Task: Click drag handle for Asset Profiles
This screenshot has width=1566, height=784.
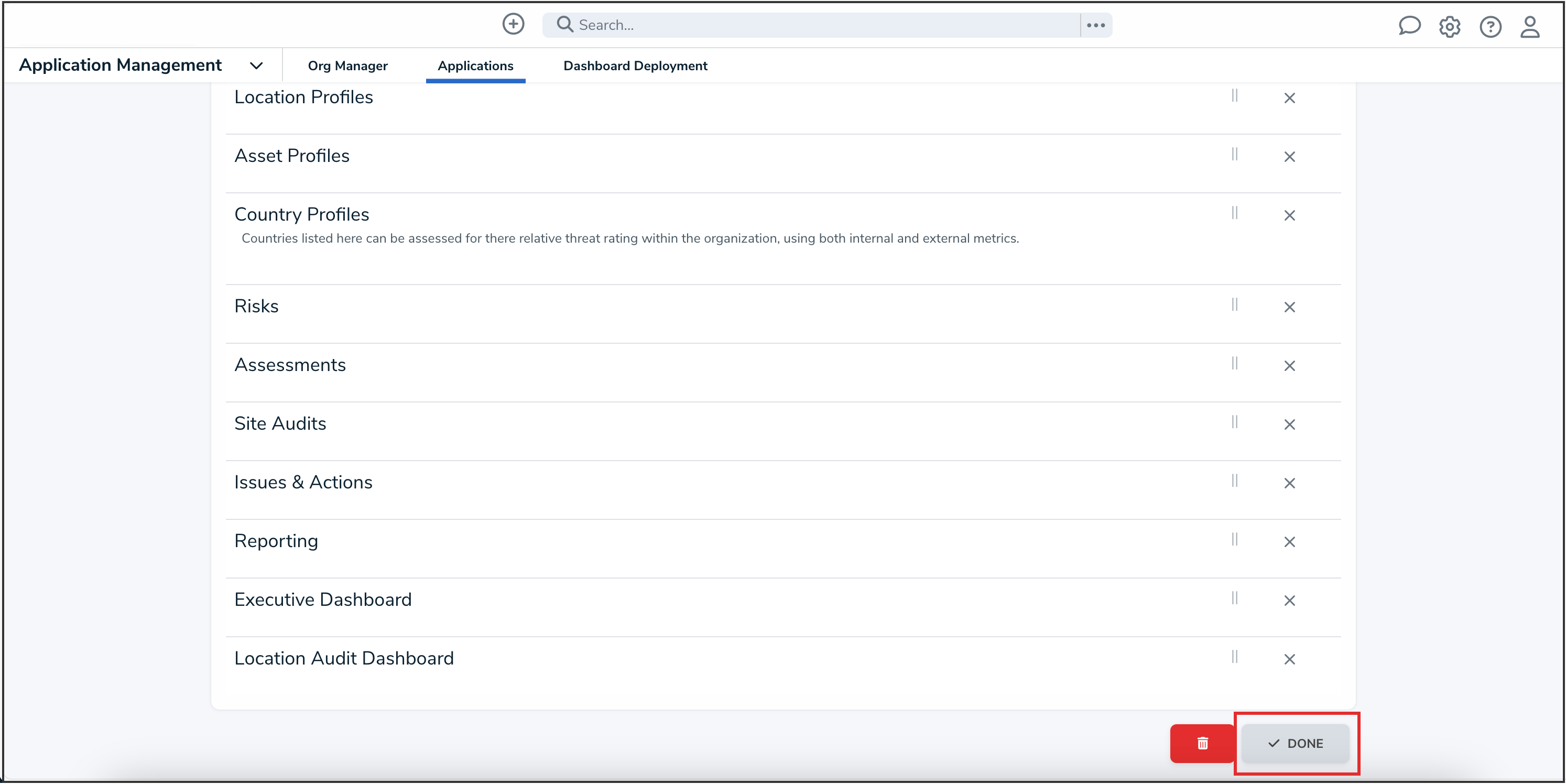Action: pos(1235,155)
